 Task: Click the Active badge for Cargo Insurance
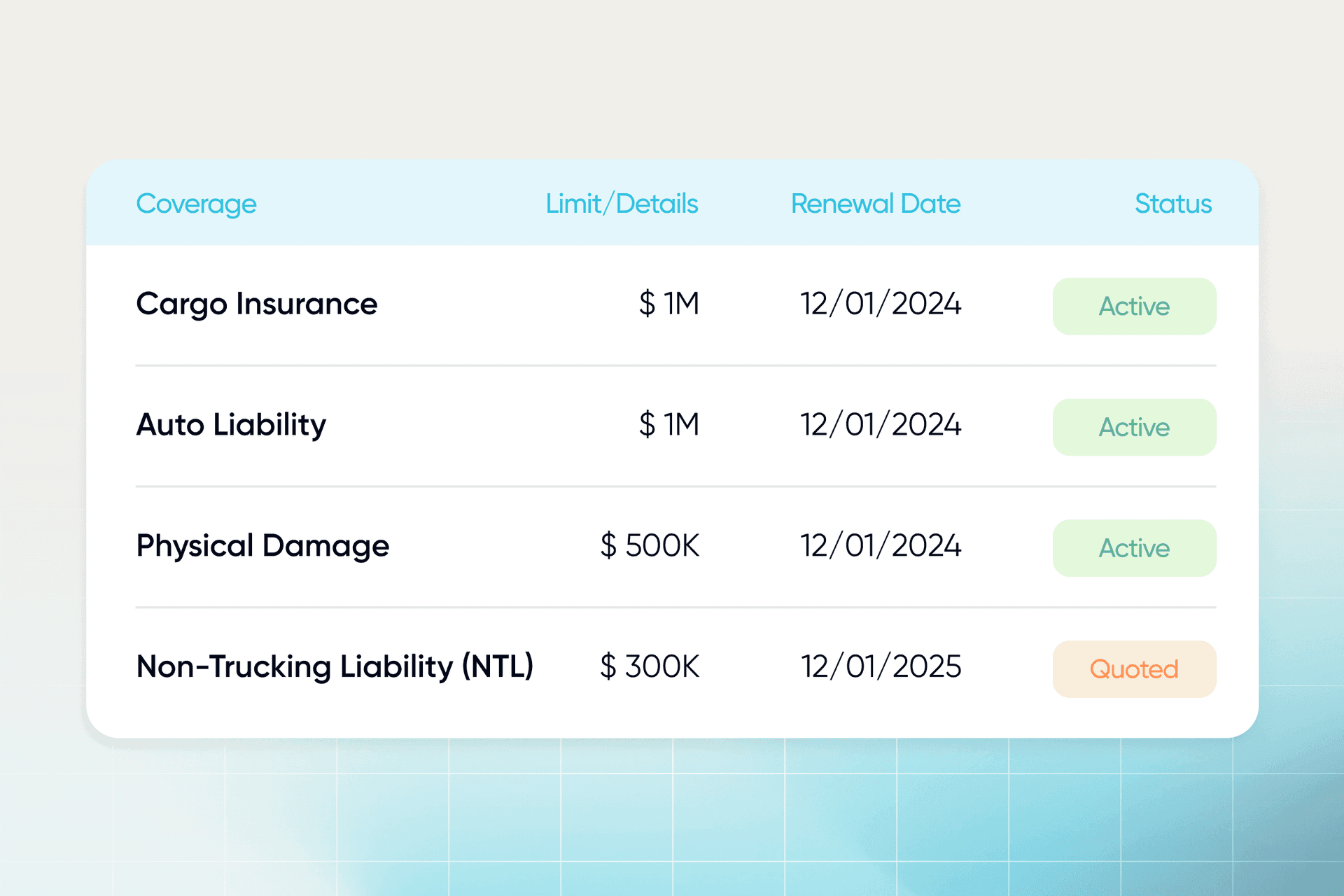pyautogui.click(x=1134, y=307)
